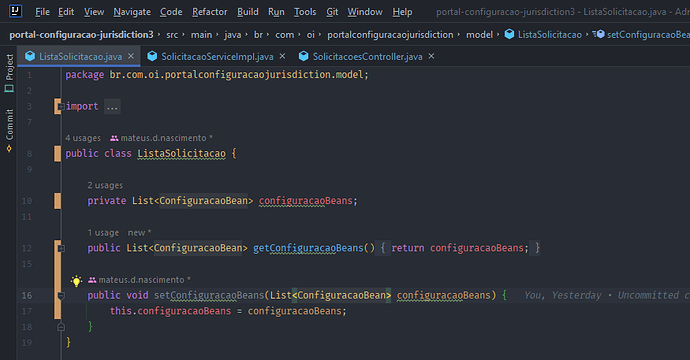690x360 pixels.
Task: Open the Edit menu
Action: [66, 12]
